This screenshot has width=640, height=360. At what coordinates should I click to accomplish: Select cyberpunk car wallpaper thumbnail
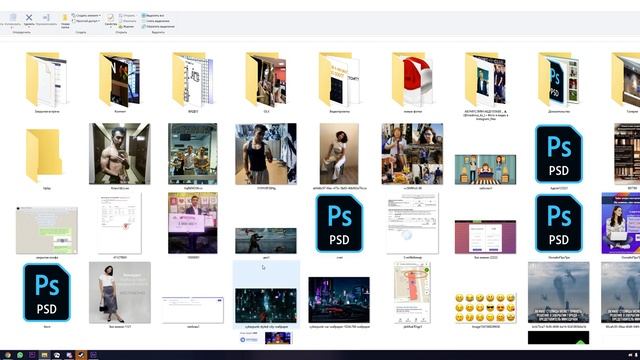click(x=339, y=300)
